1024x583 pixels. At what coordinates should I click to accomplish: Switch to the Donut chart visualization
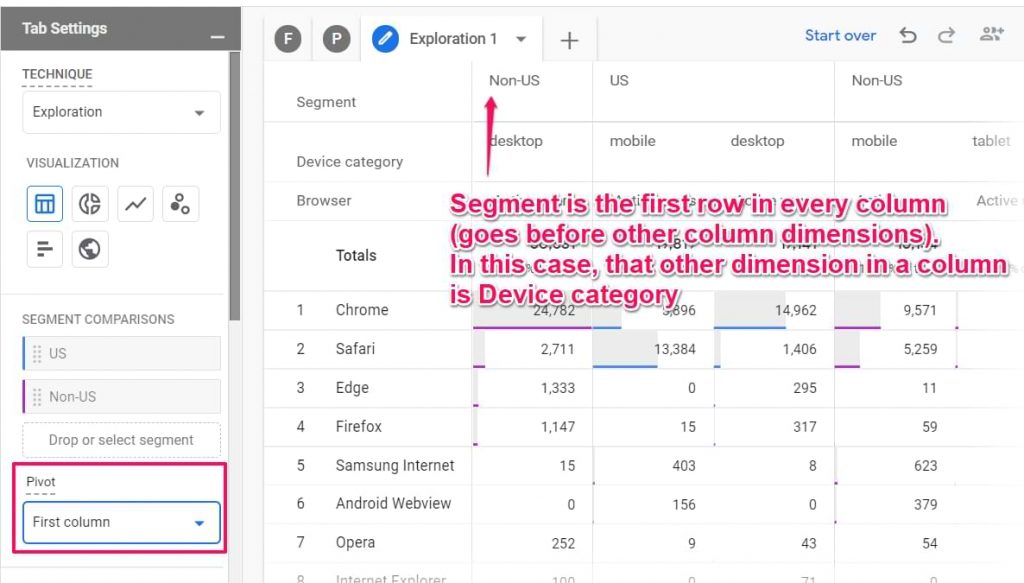tap(89, 203)
